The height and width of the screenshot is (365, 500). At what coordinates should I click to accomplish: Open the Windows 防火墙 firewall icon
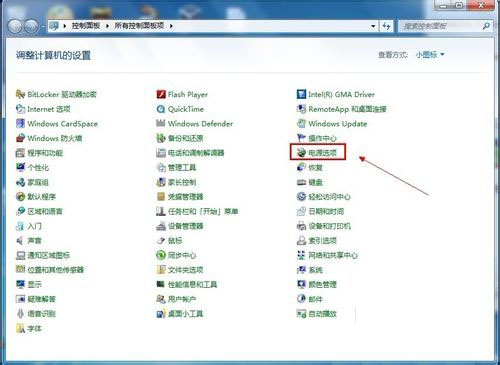(x=21, y=138)
